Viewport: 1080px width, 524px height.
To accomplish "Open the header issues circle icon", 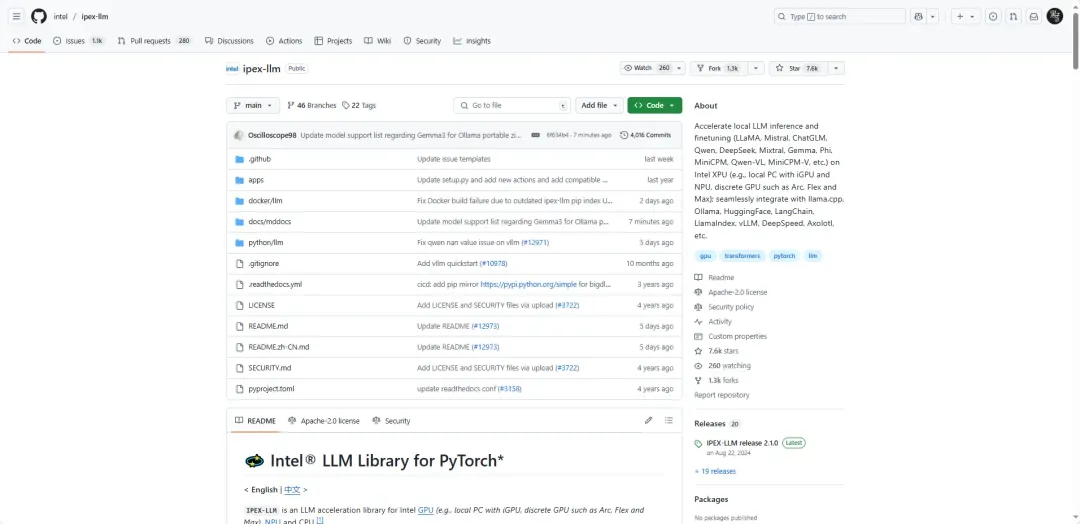I will point(993,17).
